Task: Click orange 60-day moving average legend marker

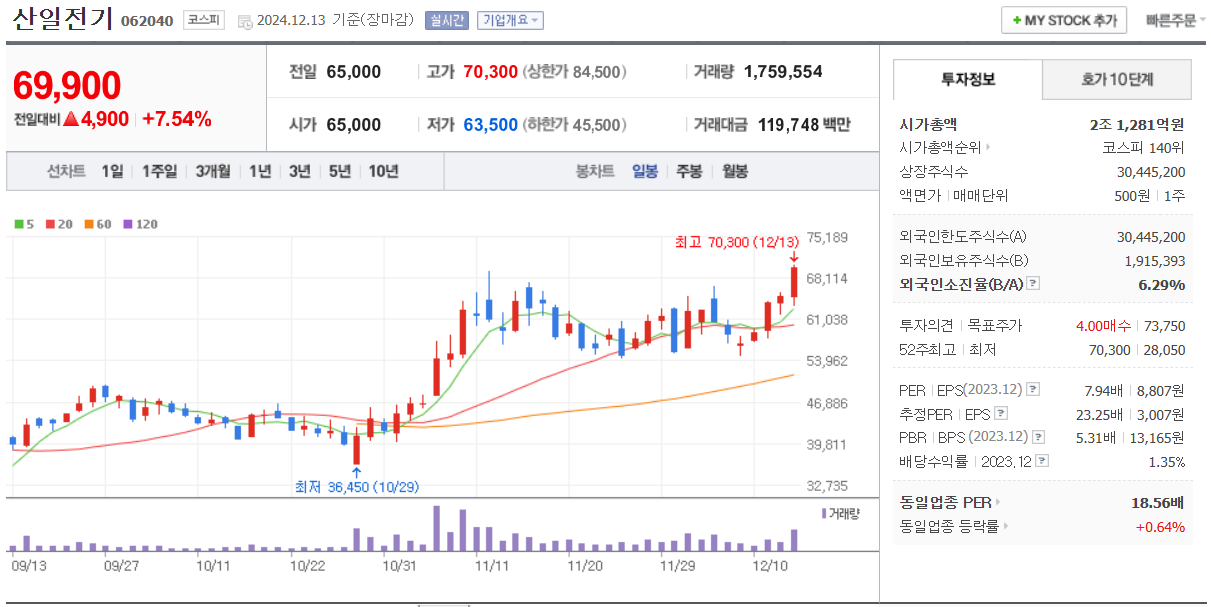Action: [x=88, y=224]
